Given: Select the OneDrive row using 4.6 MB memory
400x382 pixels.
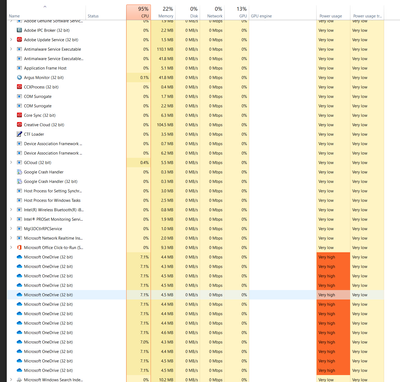Looking at the screenshot, I should pos(195,332).
